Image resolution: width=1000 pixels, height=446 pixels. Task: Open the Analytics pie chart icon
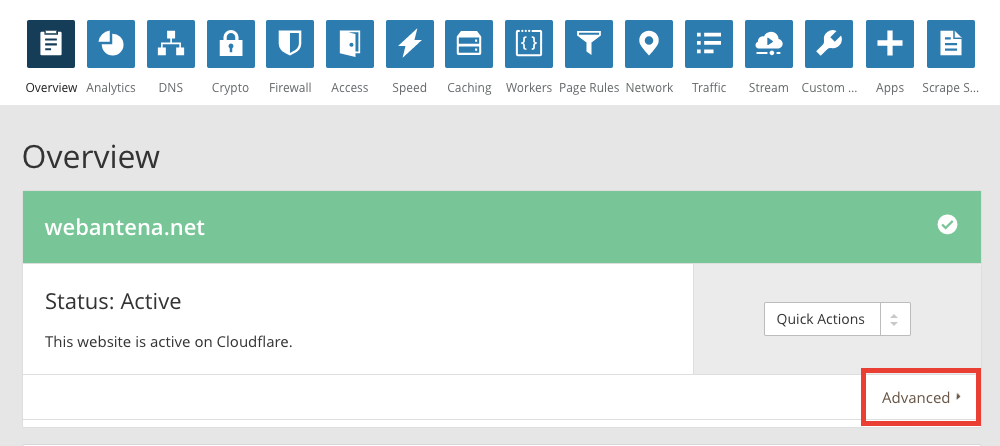(x=111, y=44)
